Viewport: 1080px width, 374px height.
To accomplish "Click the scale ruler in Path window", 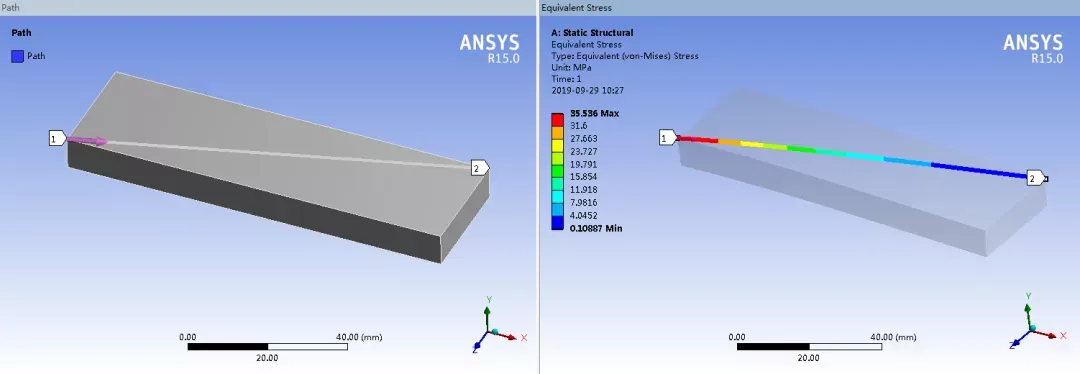I will 267,346.
